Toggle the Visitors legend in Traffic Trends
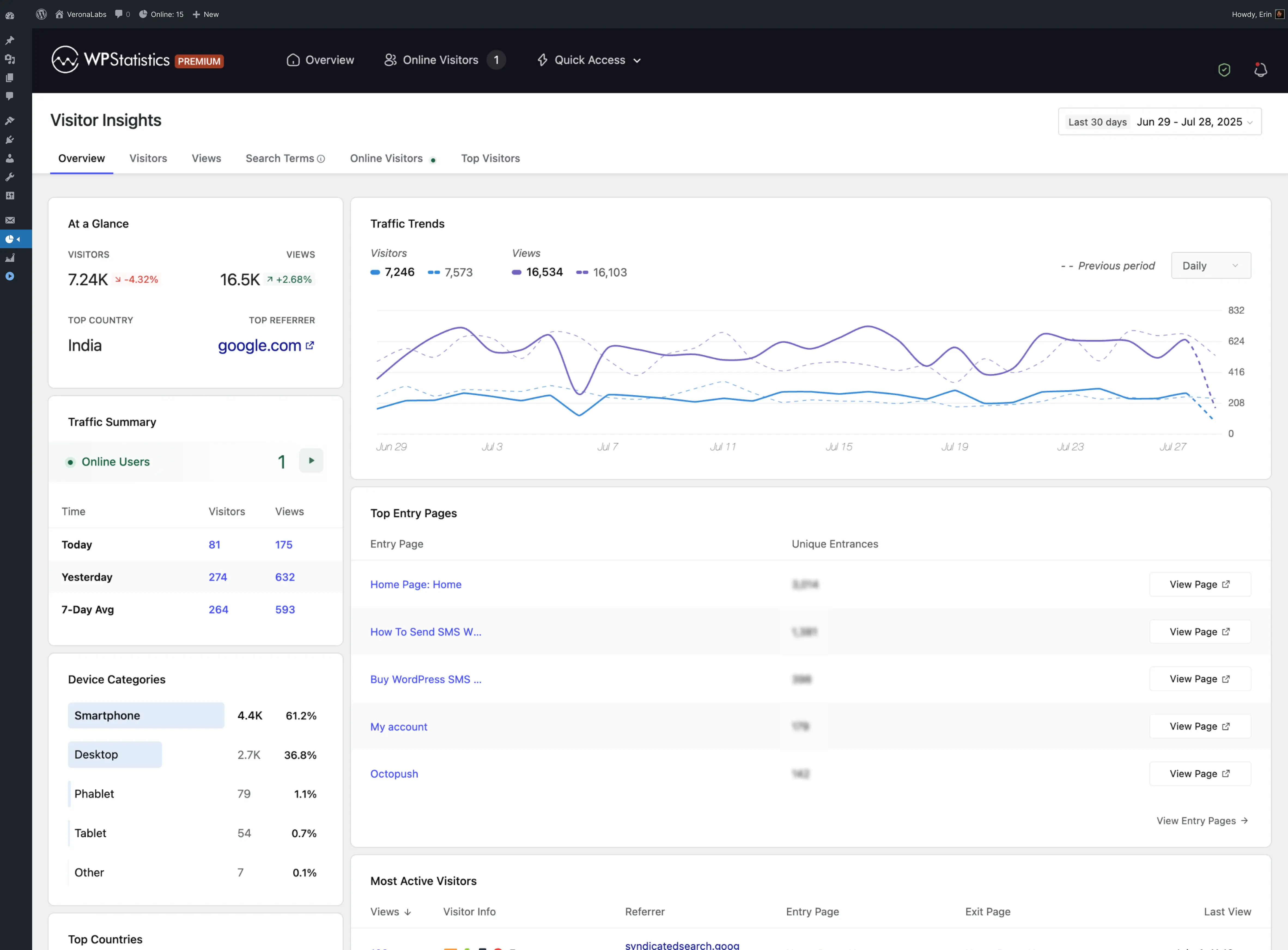Viewport: 1288px width, 950px height. pyautogui.click(x=393, y=272)
